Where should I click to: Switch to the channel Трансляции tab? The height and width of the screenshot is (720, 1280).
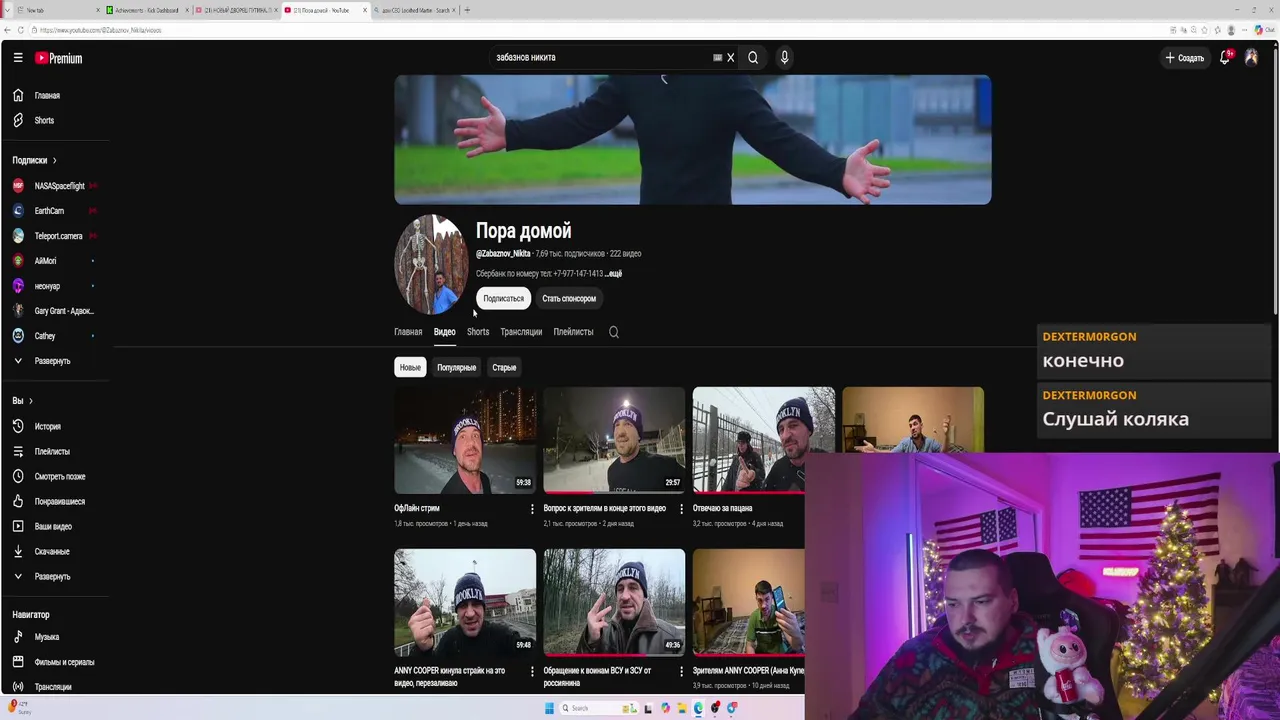(x=521, y=332)
